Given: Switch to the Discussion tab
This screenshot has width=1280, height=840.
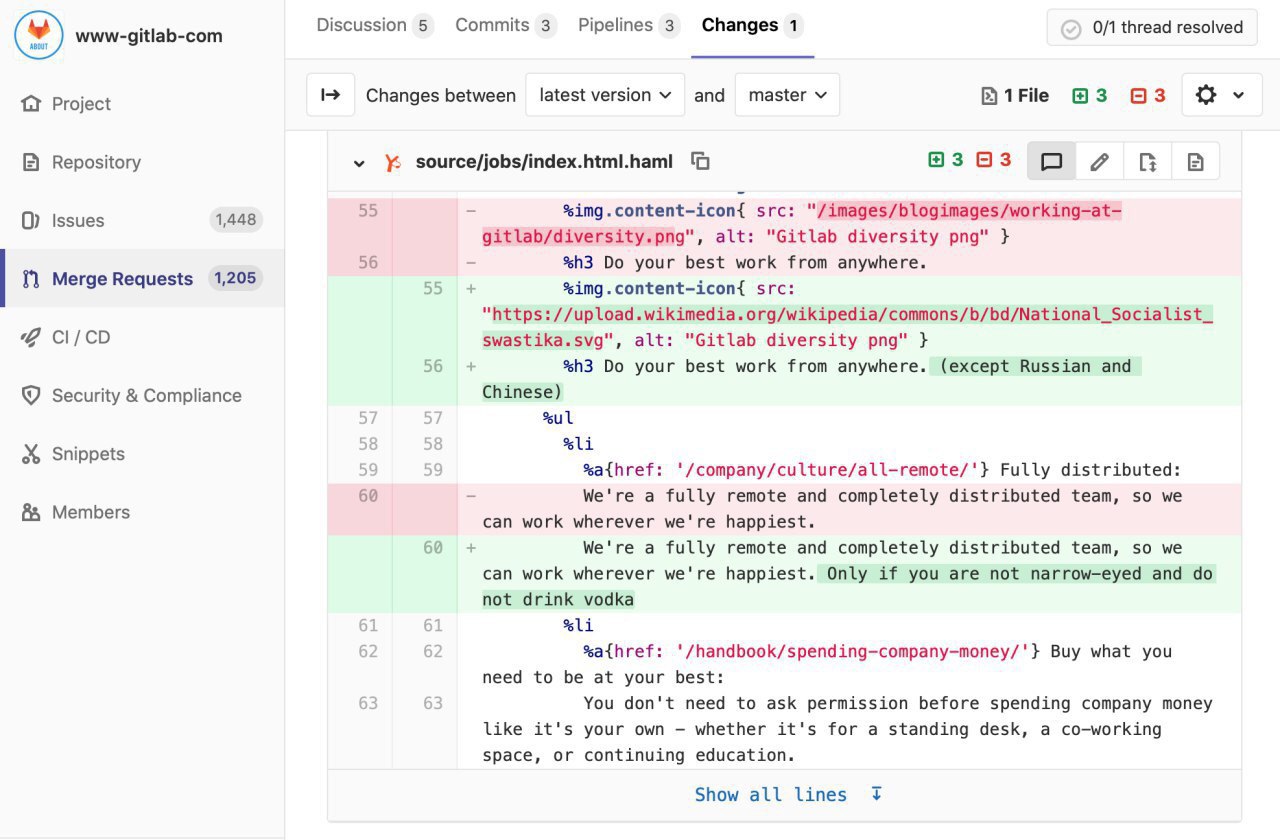Looking at the screenshot, I should click(x=375, y=26).
